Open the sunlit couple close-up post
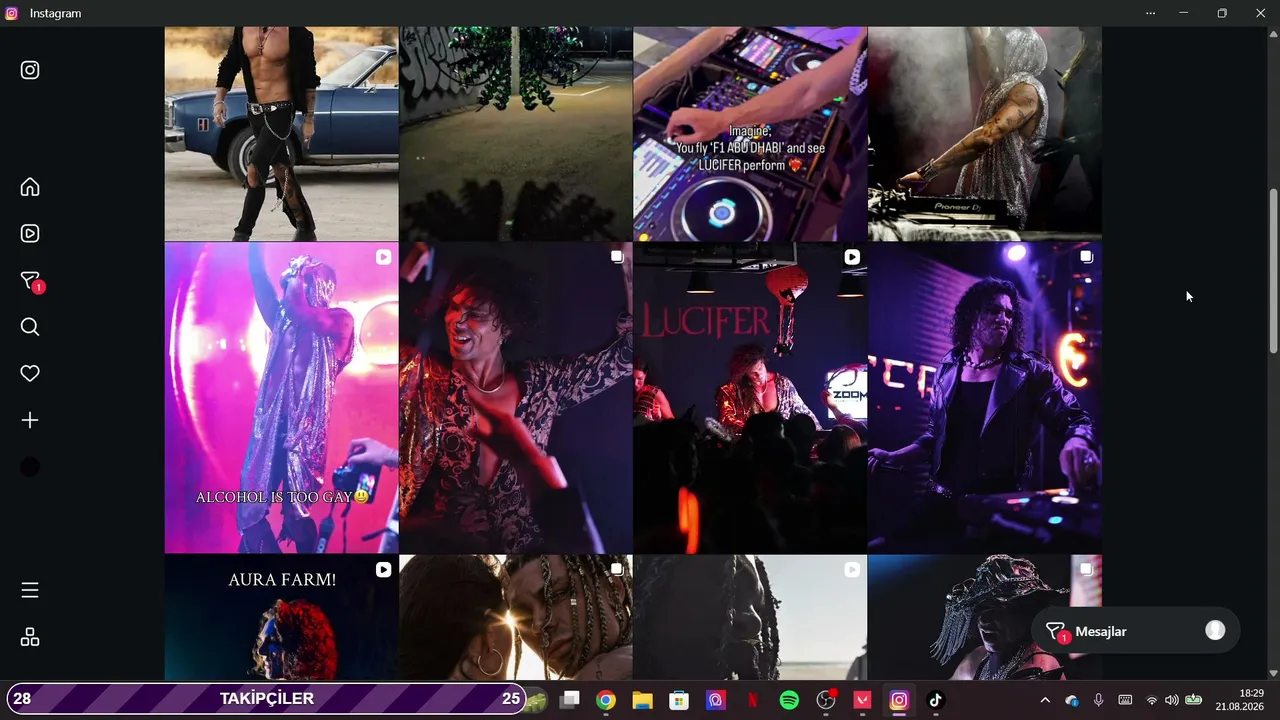Screen dimensions: 1280x720 [515, 618]
